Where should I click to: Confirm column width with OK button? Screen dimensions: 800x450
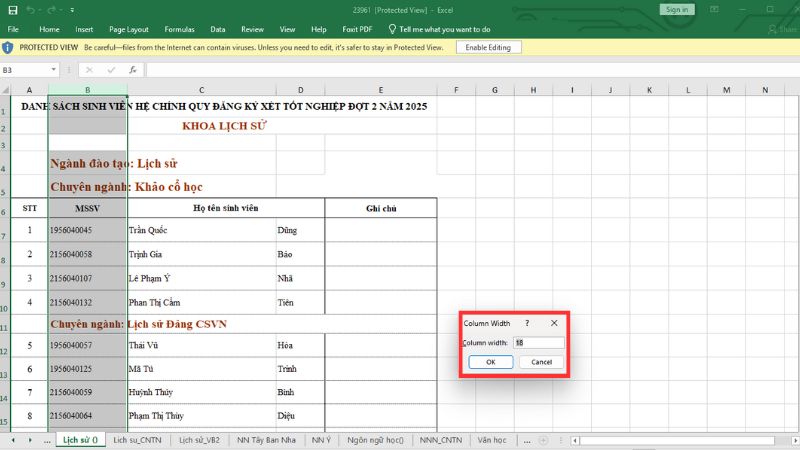tap(490, 362)
